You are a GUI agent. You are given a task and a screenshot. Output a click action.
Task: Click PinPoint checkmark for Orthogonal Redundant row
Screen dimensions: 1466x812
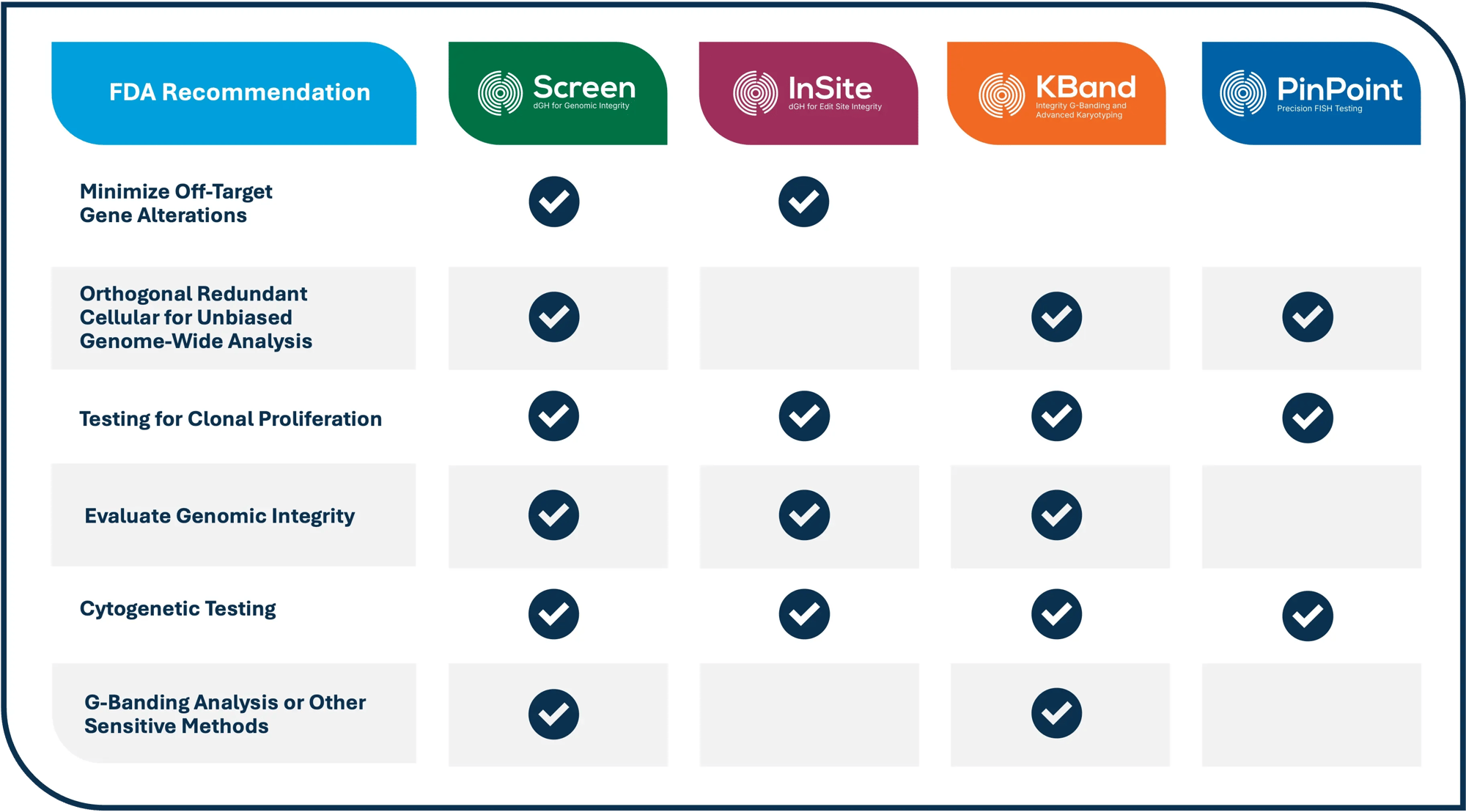coord(1308,317)
